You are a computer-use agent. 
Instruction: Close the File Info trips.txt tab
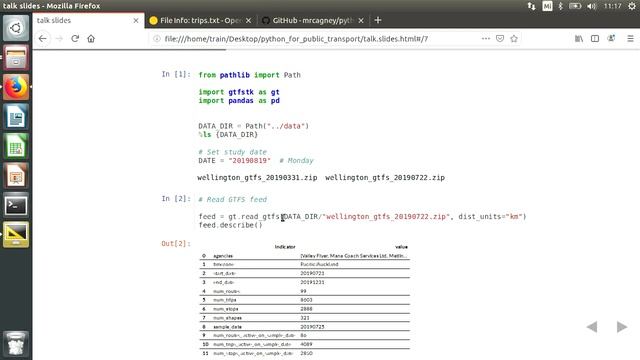[249, 20]
